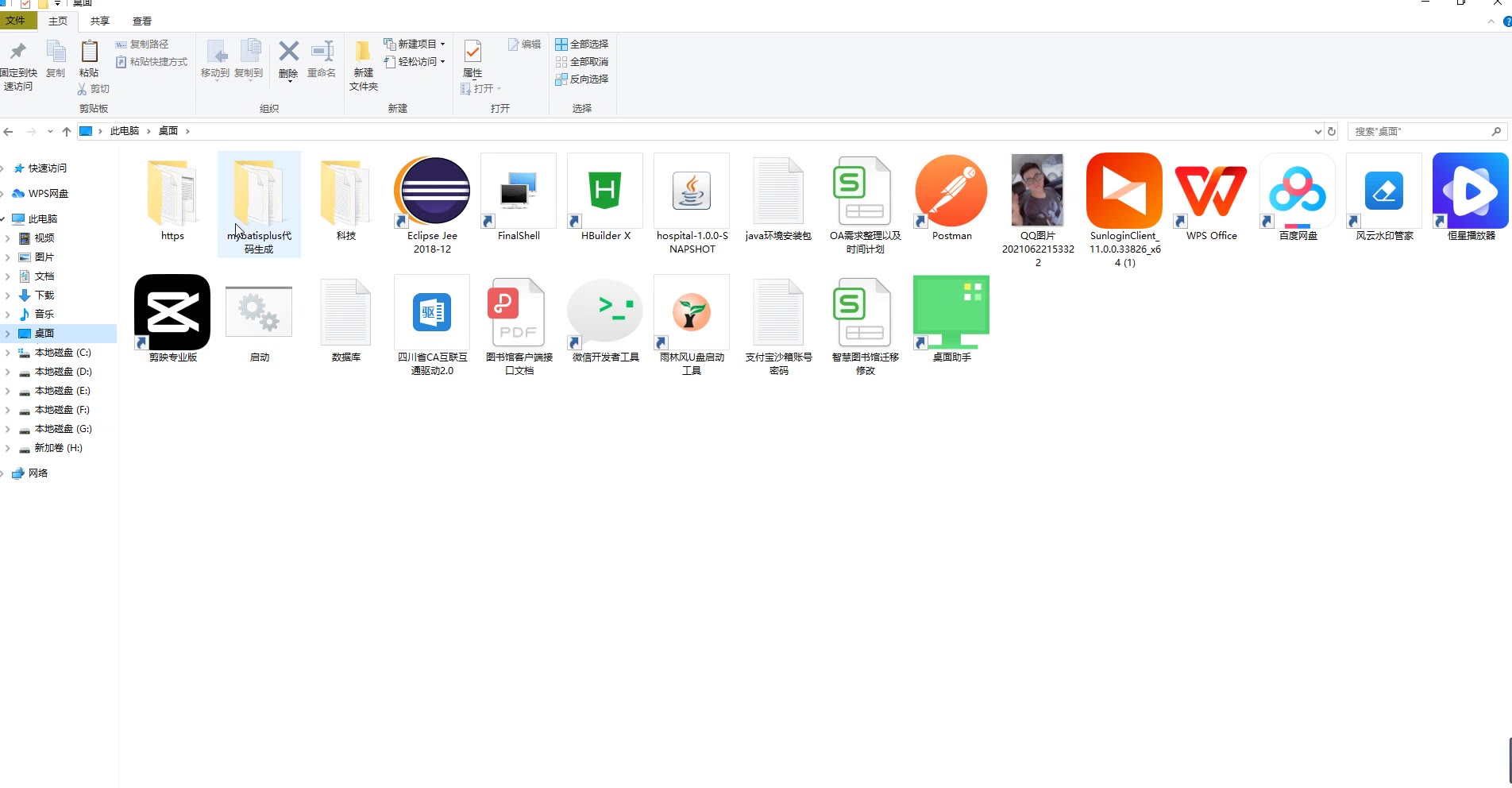1512x788 pixels.
Task: Select WPS网盘 in the navigation pane
Action: [x=48, y=194]
